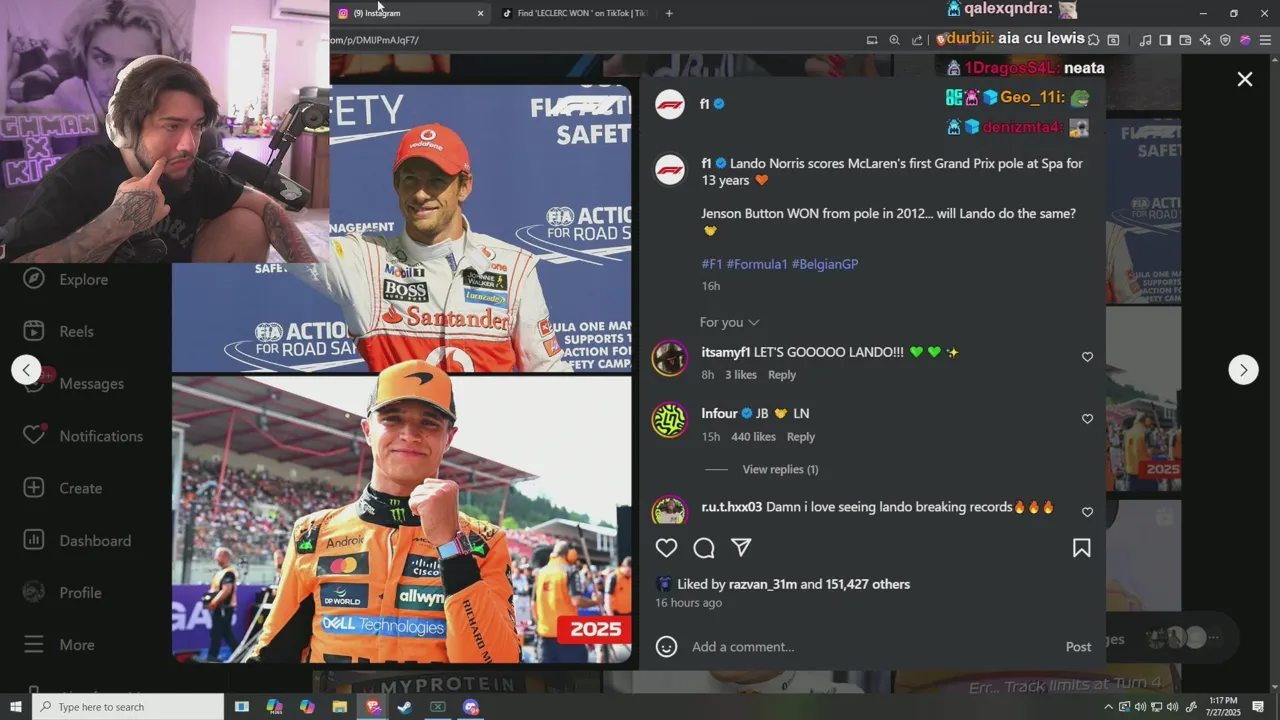Open f1 profile avatar in post header
The width and height of the screenshot is (1280, 720).
(x=670, y=104)
